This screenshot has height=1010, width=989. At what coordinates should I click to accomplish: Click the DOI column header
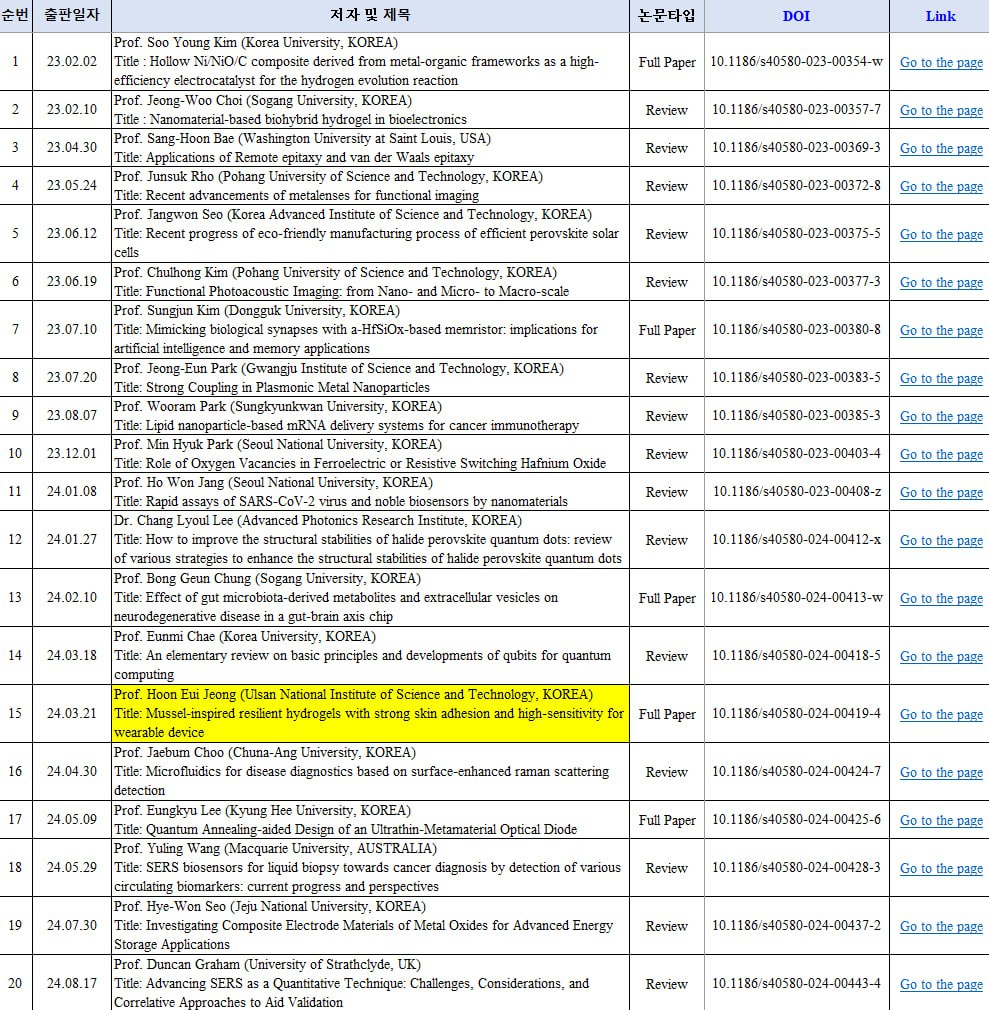coord(796,16)
